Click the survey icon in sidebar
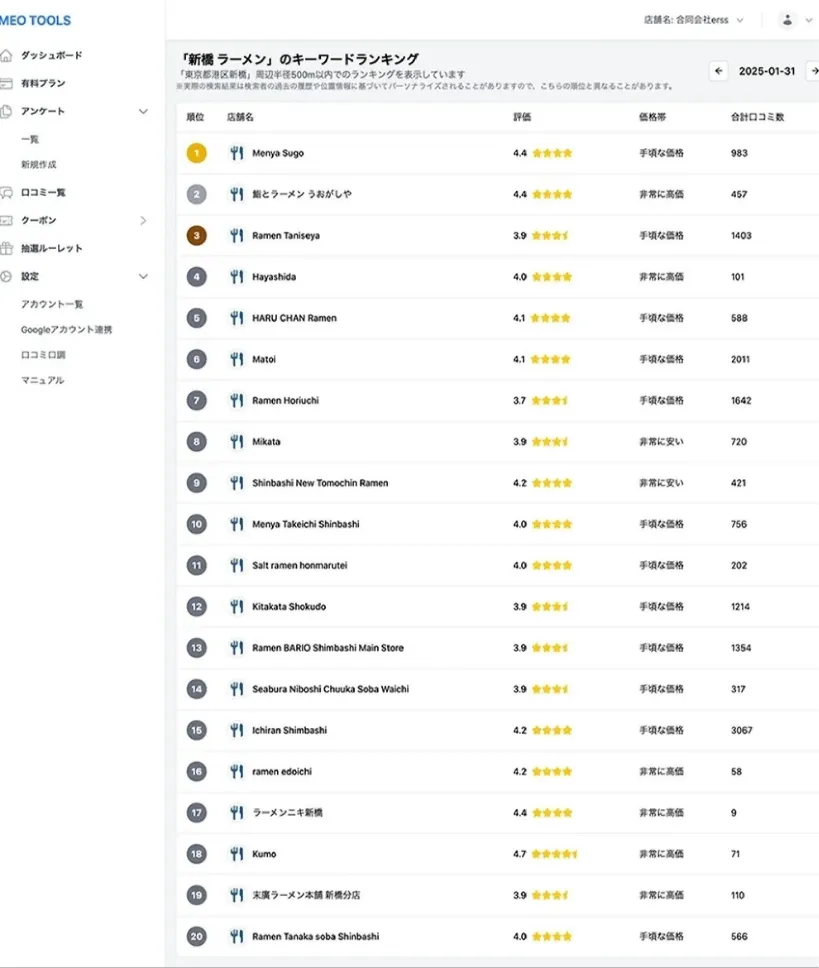Image resolution: width=819 pixels, height=968 pixels. [x=7, y=112]
